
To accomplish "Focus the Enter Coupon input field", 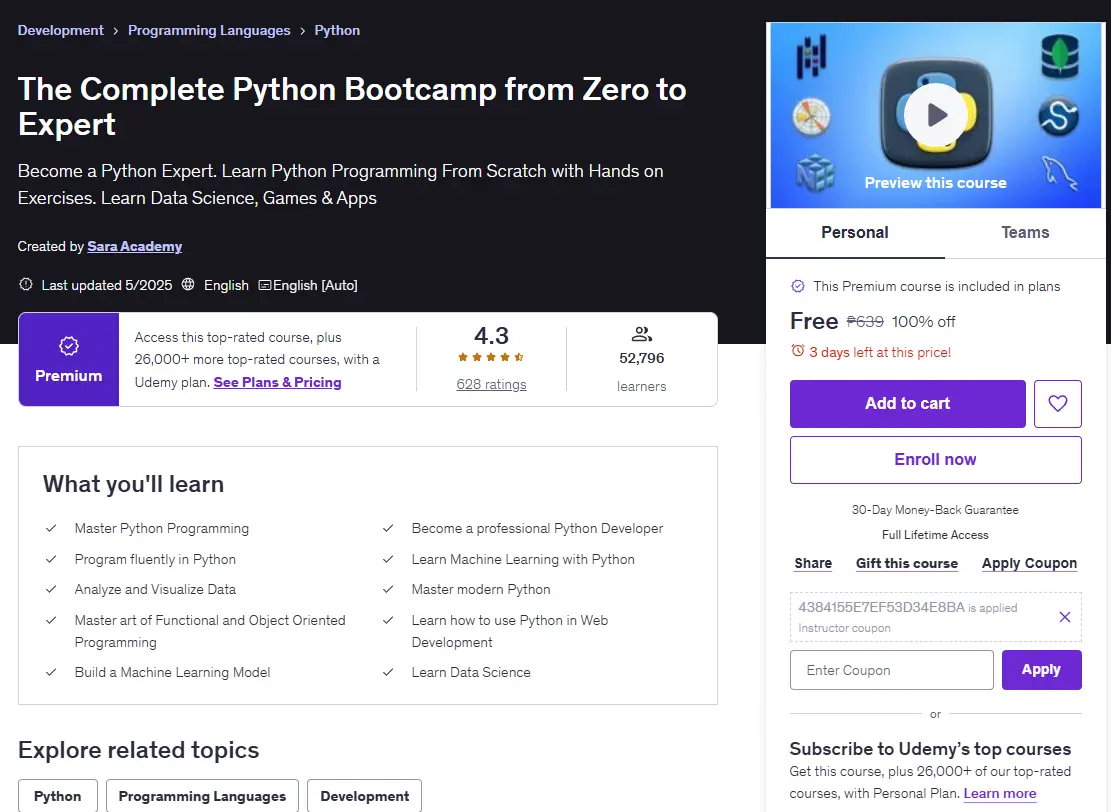I will click(891, 670).
